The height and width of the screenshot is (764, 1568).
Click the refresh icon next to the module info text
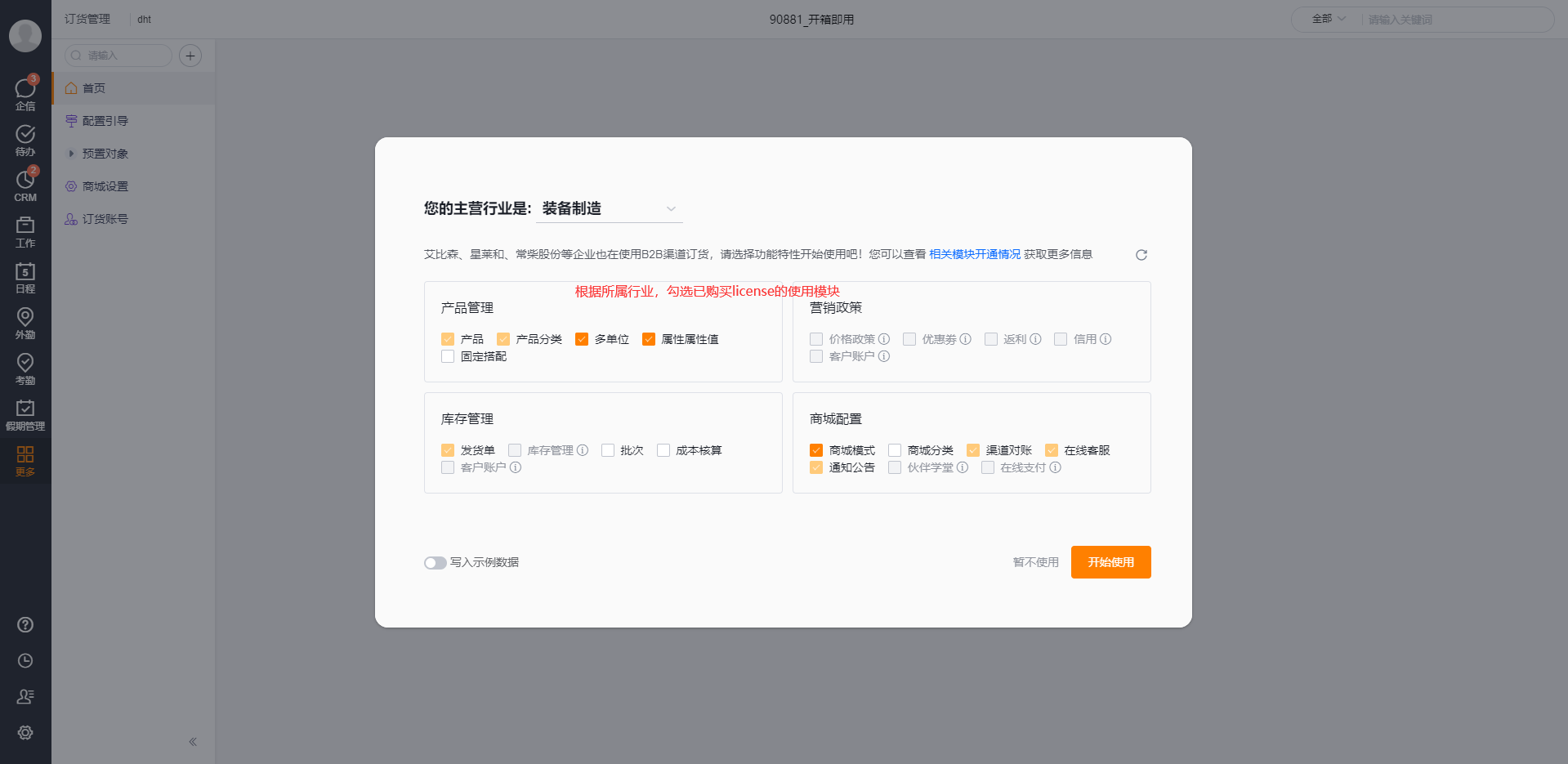click(1141, 254)
